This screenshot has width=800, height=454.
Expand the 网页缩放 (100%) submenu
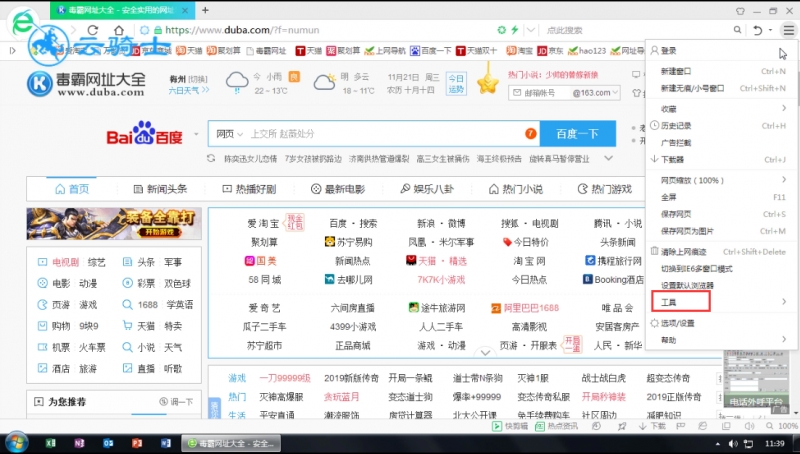click(x=784, y=180)
